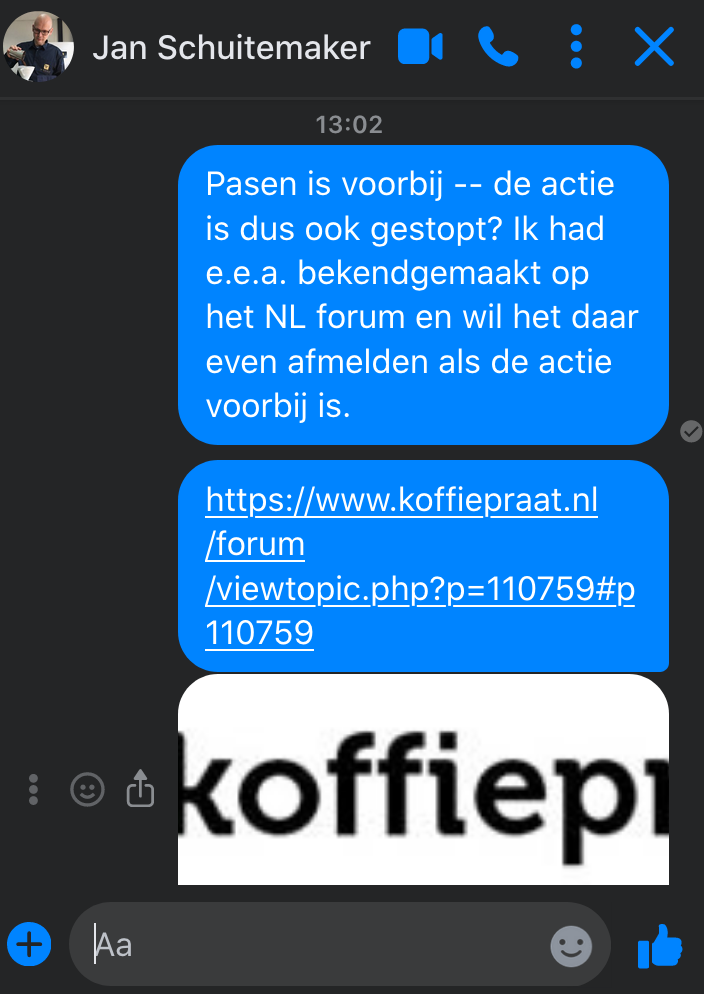Screen dimensions: 704x994
Task: Open Jan Schuitemaker's profile picture
Action: 39,47
